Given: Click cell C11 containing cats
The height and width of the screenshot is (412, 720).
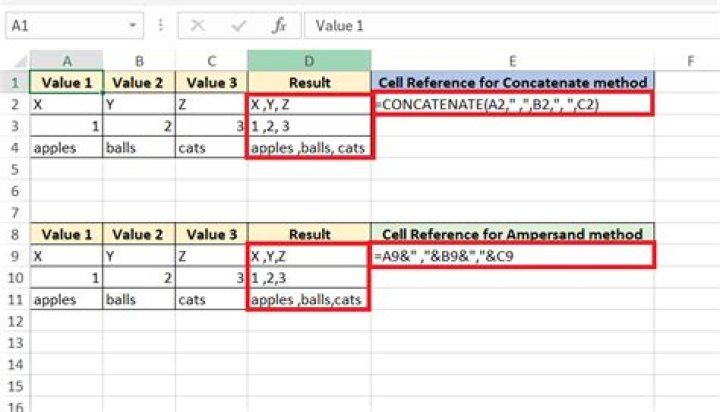Looking at the screenshot, I should 211,299.
